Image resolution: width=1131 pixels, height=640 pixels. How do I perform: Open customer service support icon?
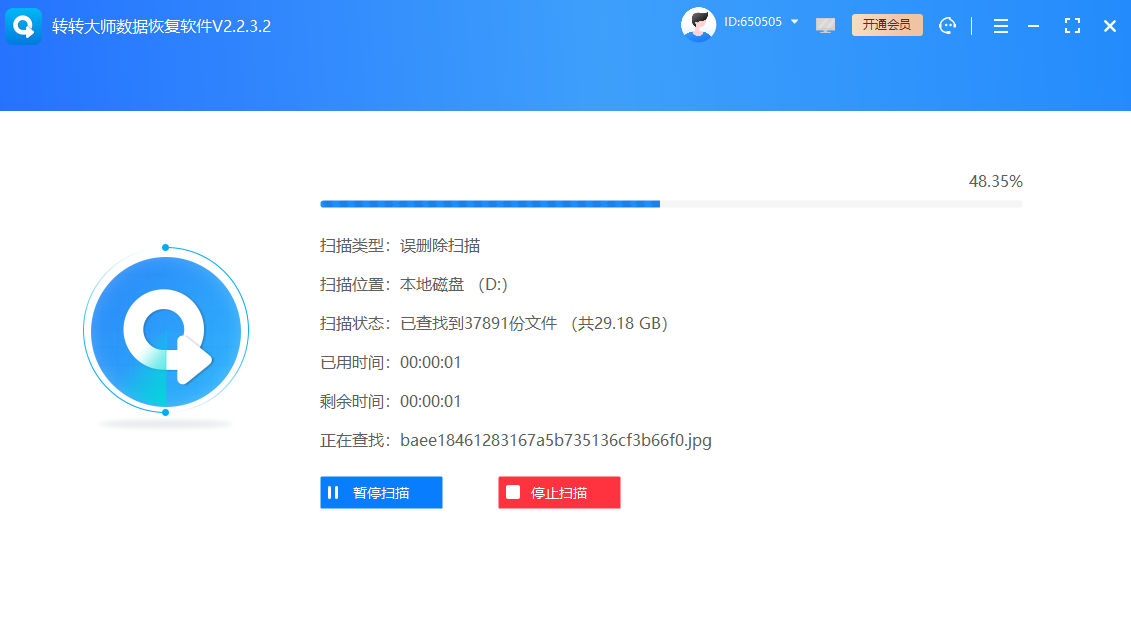click(x=947, y=24)
